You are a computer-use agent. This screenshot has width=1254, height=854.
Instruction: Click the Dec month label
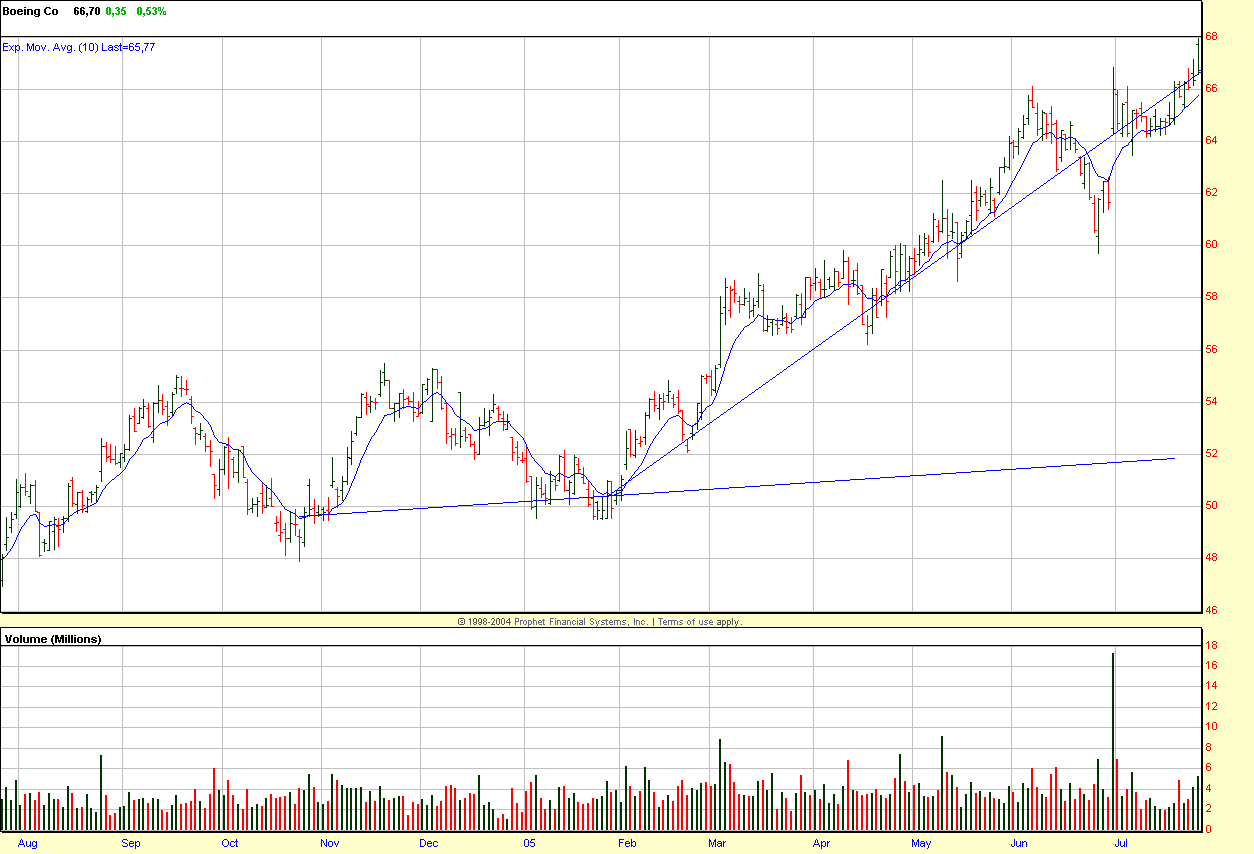(x=429, y=843)
